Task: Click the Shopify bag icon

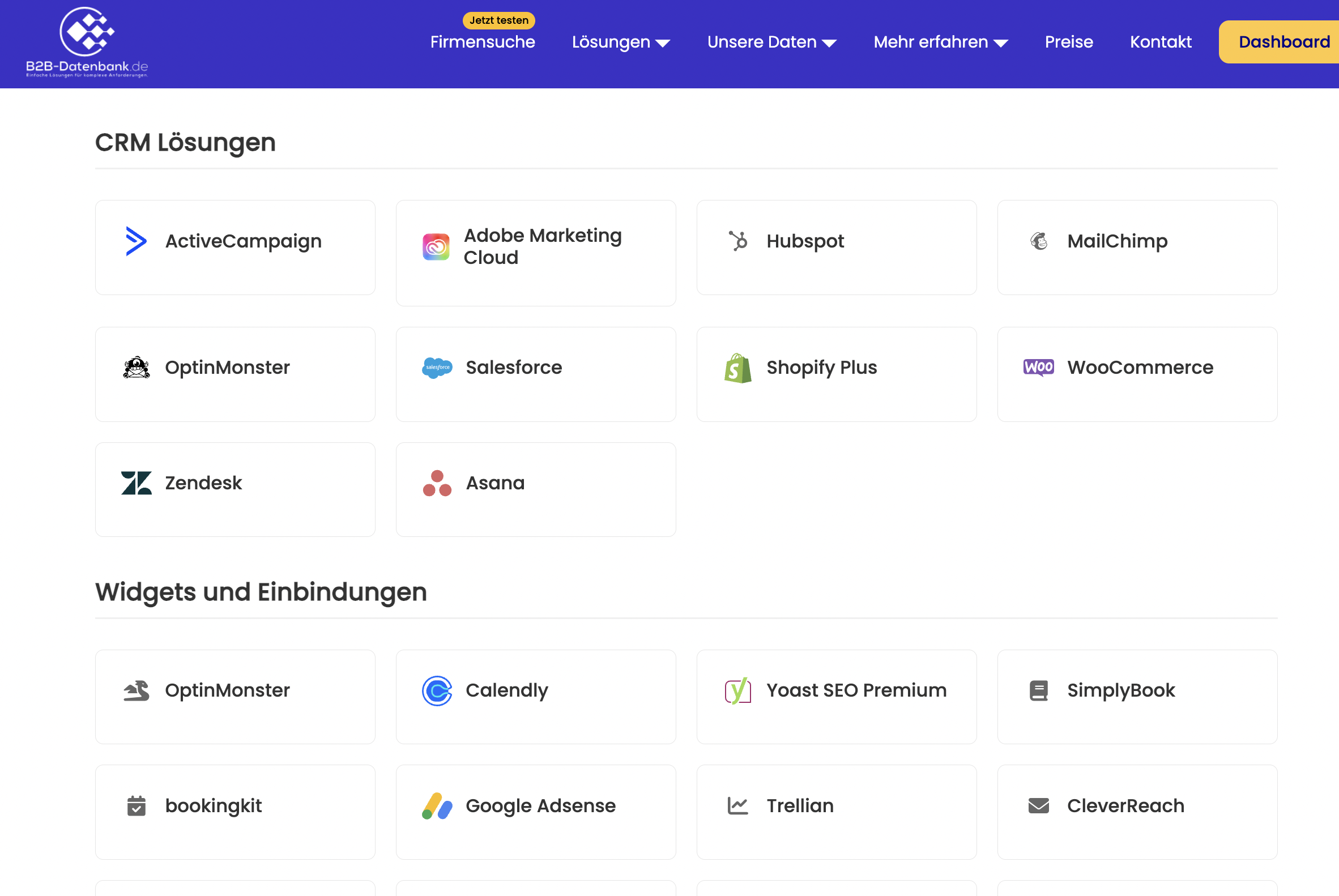Action: pyautogui.click(x=738, y=368)
